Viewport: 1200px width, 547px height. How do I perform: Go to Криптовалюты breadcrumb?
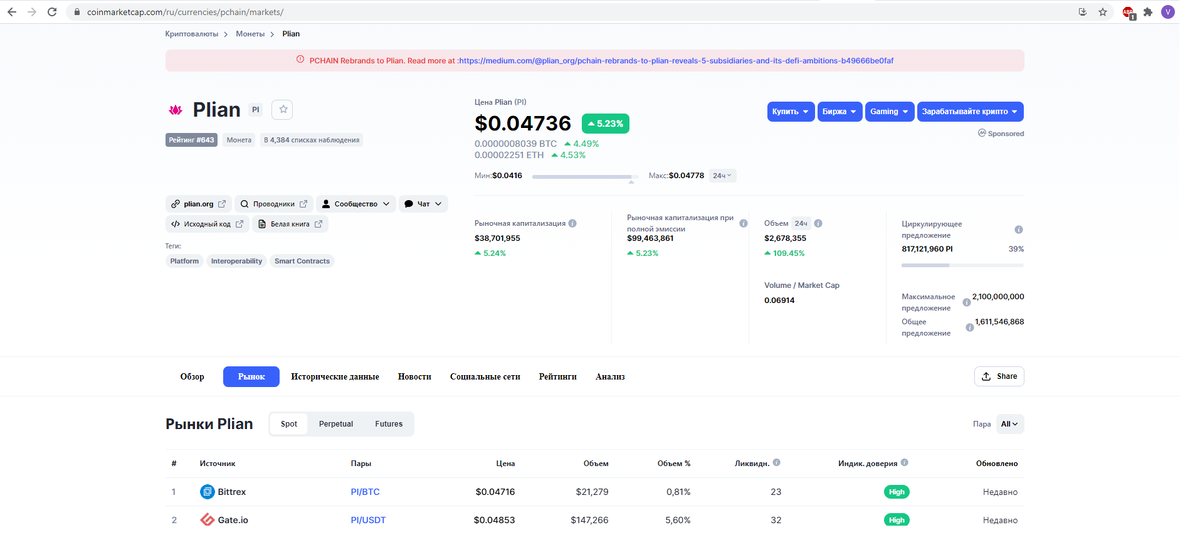191,34
